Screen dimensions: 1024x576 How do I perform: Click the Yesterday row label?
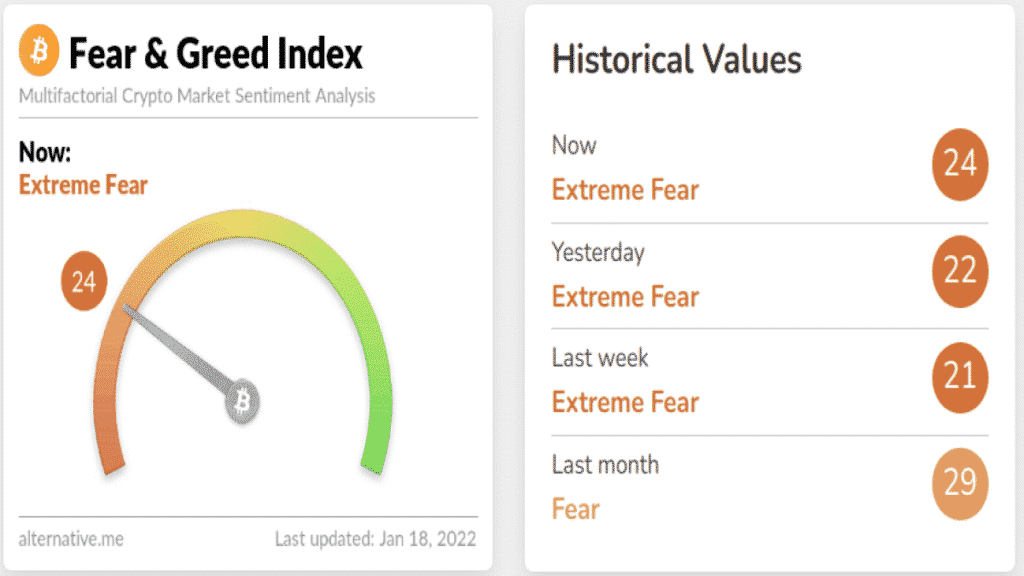click(598, 253)
